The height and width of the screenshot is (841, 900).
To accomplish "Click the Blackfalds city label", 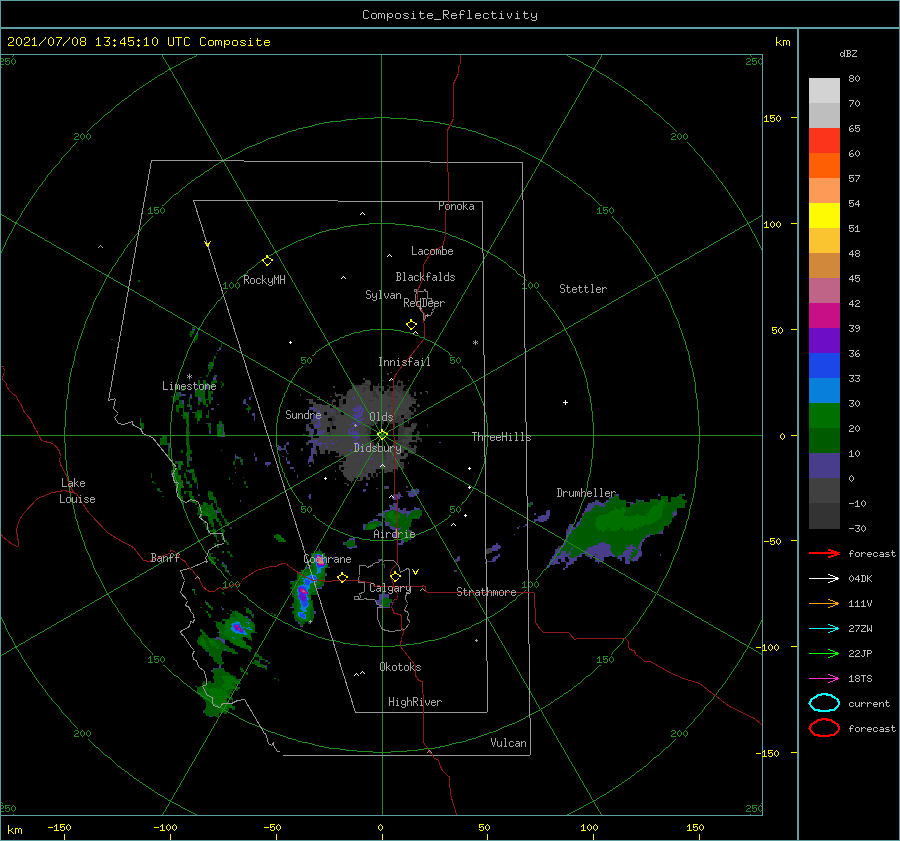I will click(x=425, y=277).
